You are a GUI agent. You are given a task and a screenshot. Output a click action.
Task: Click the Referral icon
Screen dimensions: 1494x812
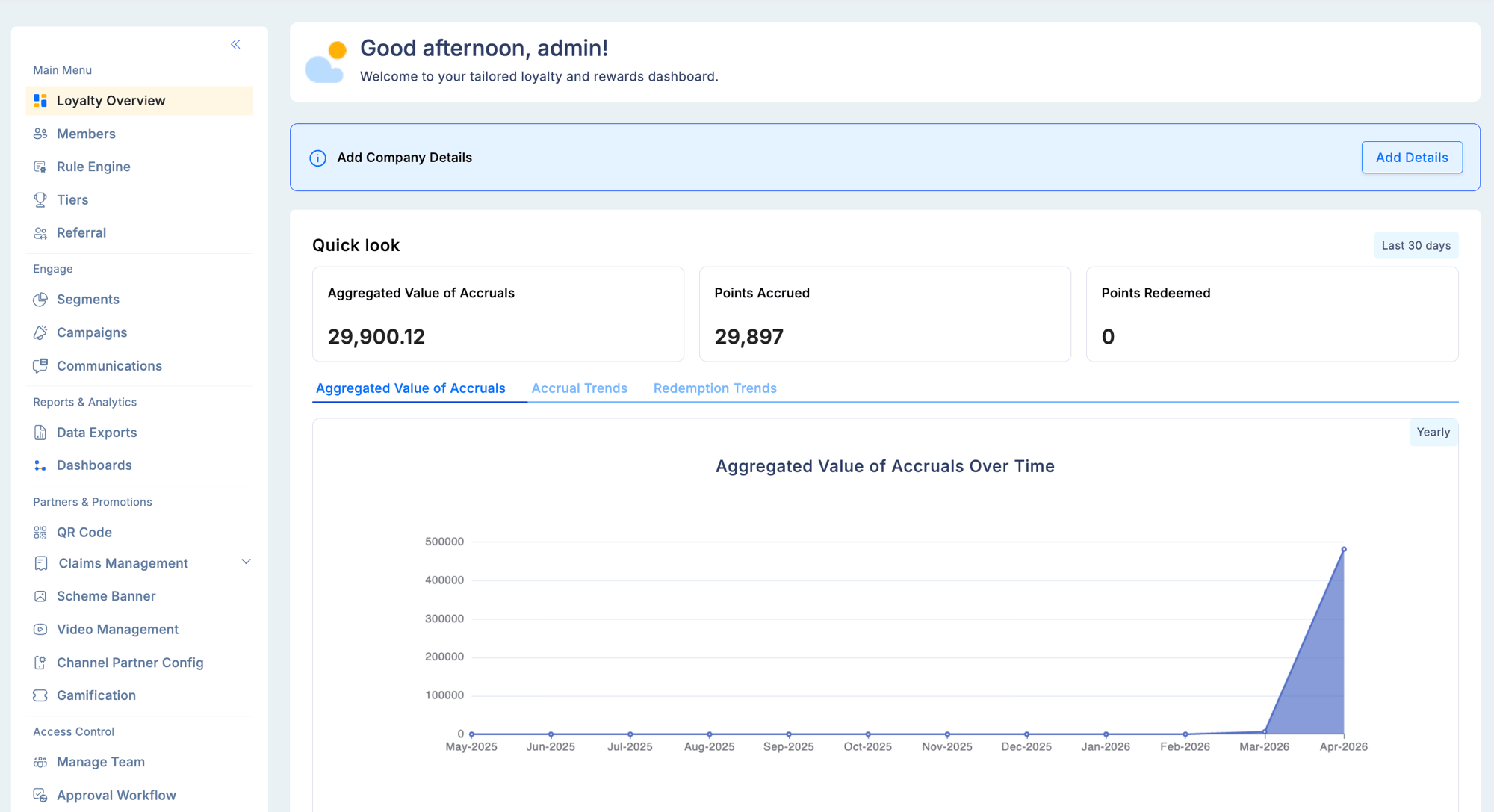click(x=40, y=233)
